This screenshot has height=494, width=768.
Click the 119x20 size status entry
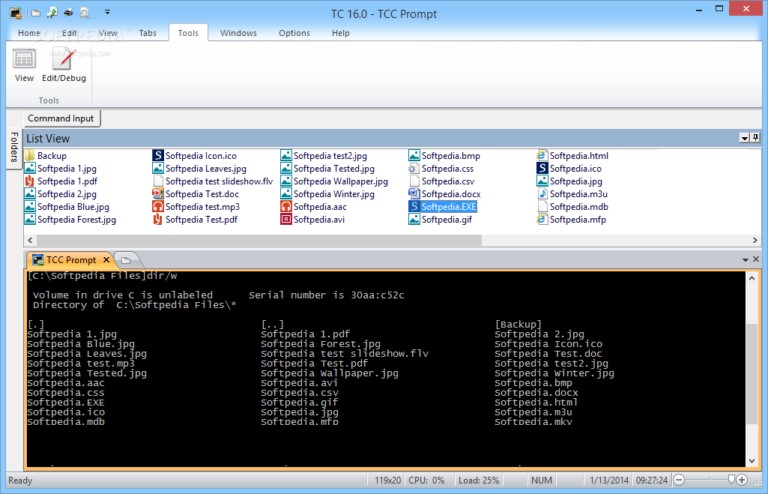(387, 480)
